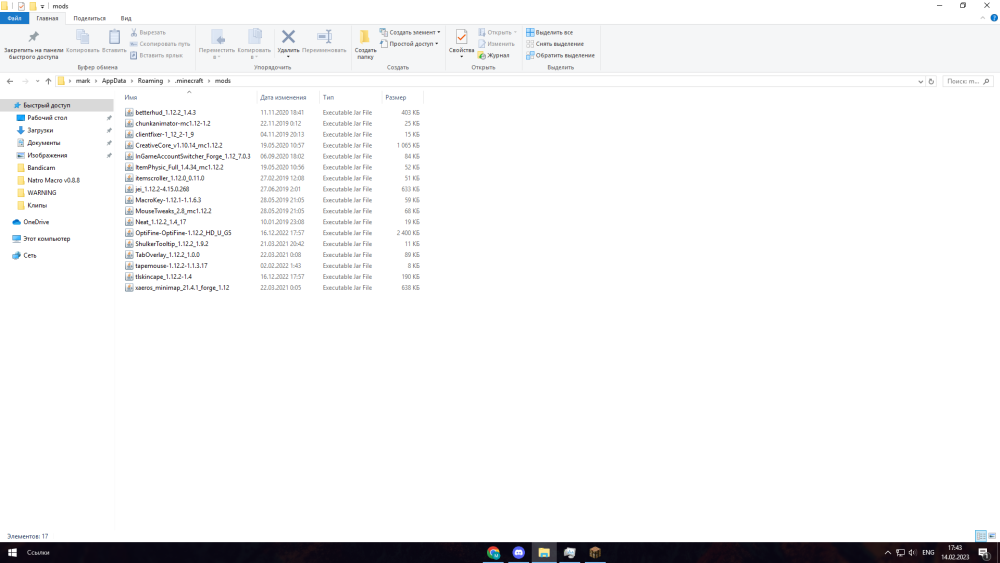This screenshot has height=563, width=1000.
Task: Click Create folder (Создать папку) icon
Action: pos(365,38)
